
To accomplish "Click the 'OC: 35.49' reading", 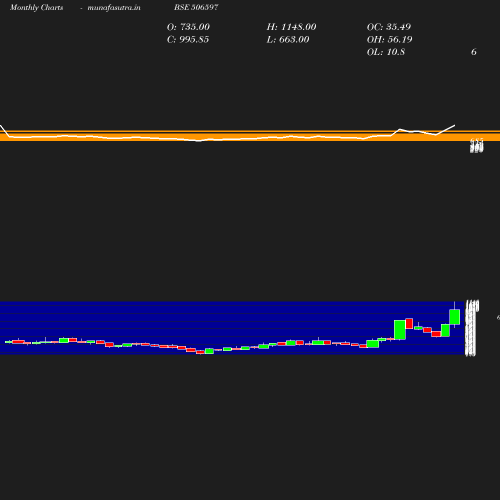I will (x=389, y=27).
